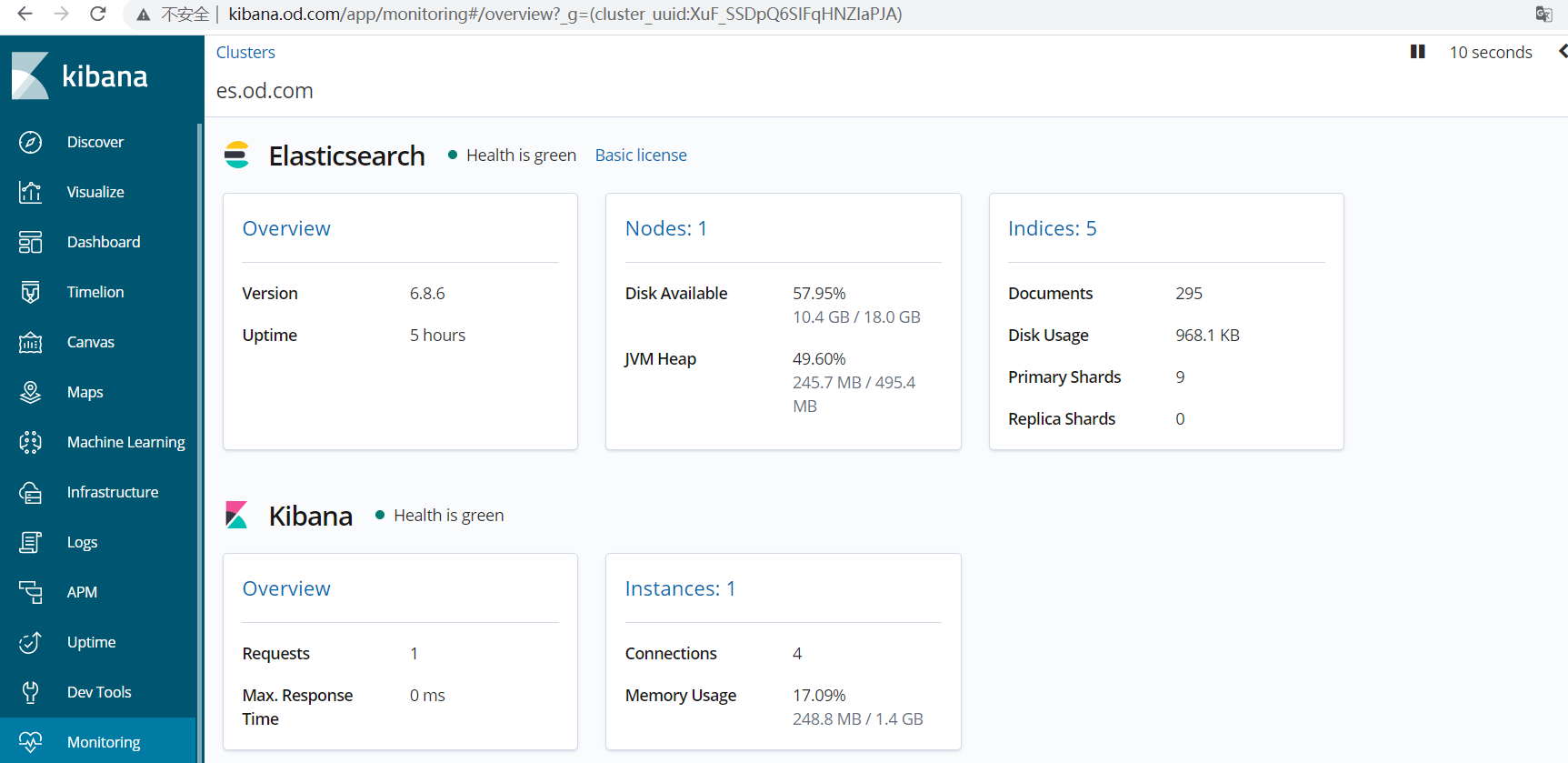Select Maps menu label
Viewport: 1568px width, 763px height.
pyautogui.click(x=85, y=392)
